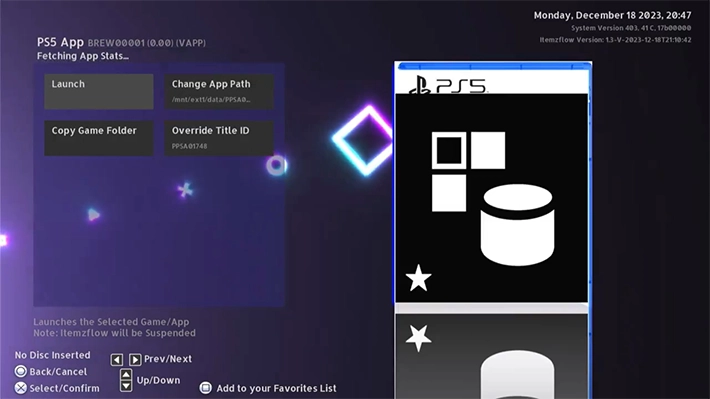Viewport: 710px width, 399px height.
Task: Click the 'Up/Down' hint label
Action: pos(158,380)
